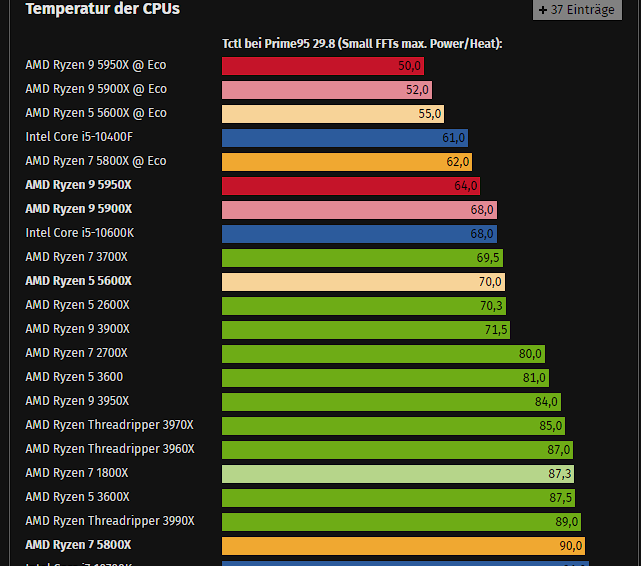Click the orange bar with value 62,0
Image resolution: width=641 pixels, height=566 pixels.
(347, 162)
